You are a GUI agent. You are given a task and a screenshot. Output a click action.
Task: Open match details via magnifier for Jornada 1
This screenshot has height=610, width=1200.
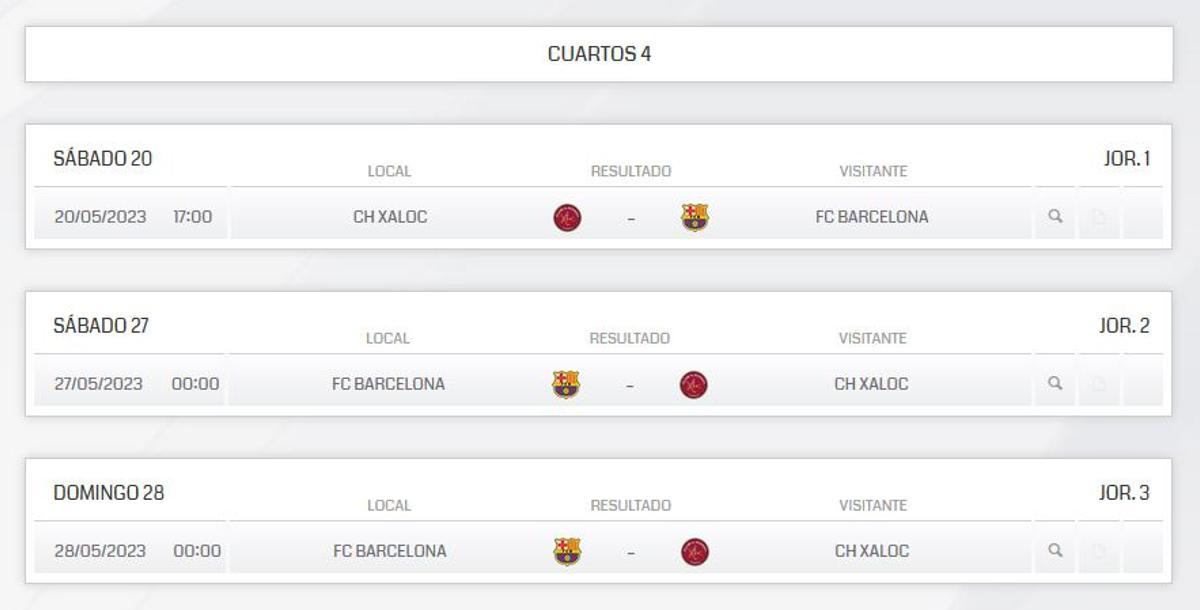pos(1055,216)
